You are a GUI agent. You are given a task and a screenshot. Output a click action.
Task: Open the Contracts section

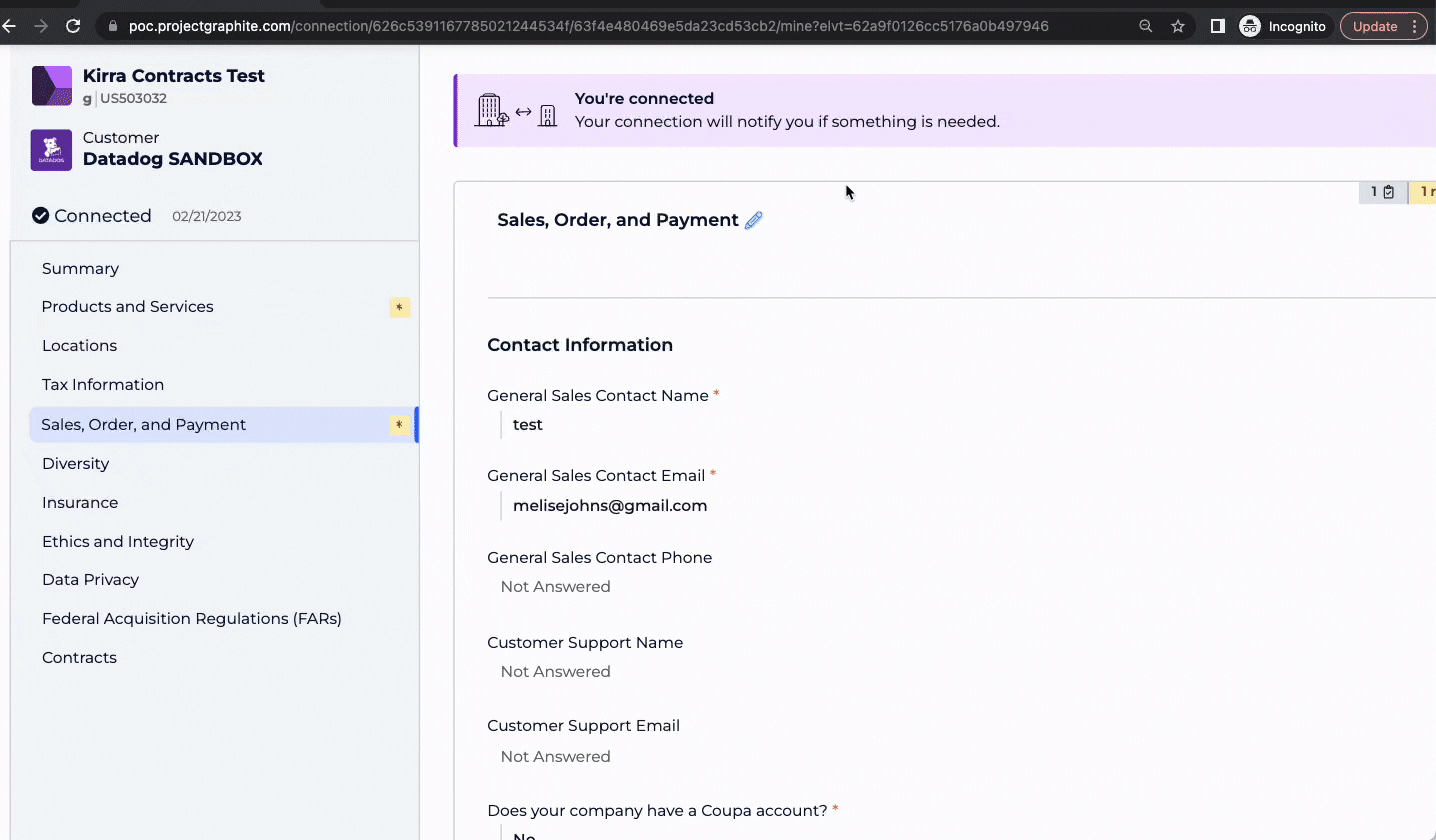click(79, 657)
